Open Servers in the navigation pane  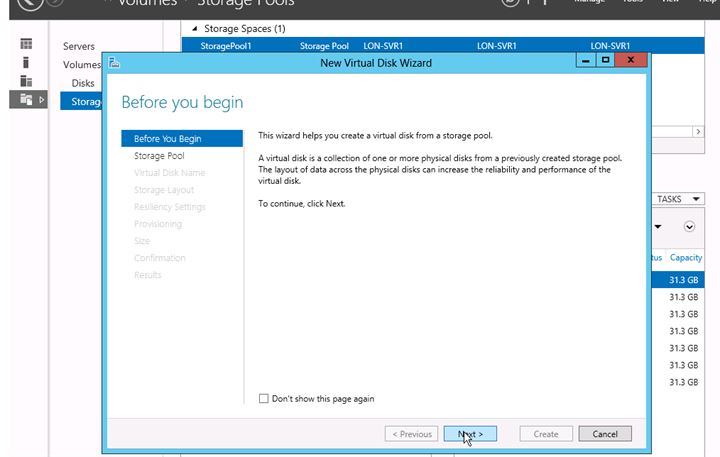coord(79,47)
